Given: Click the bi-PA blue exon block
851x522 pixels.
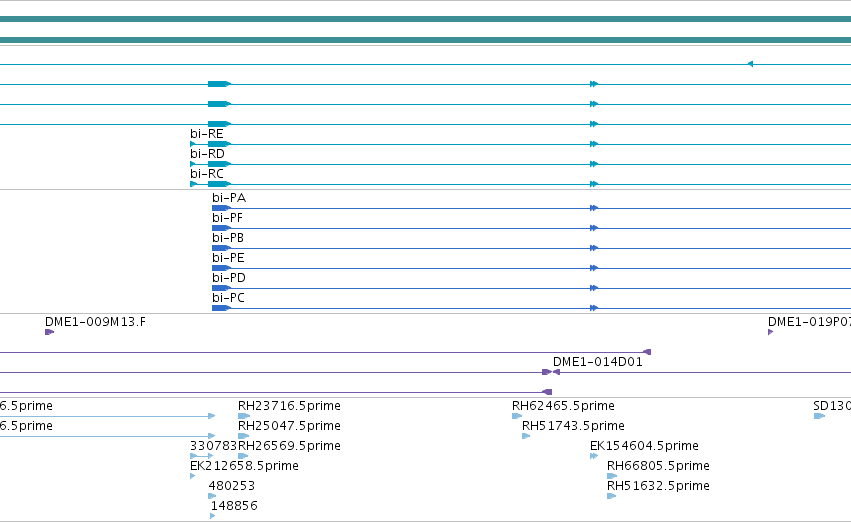Looking at the screenshot, I should click(221, 208).
